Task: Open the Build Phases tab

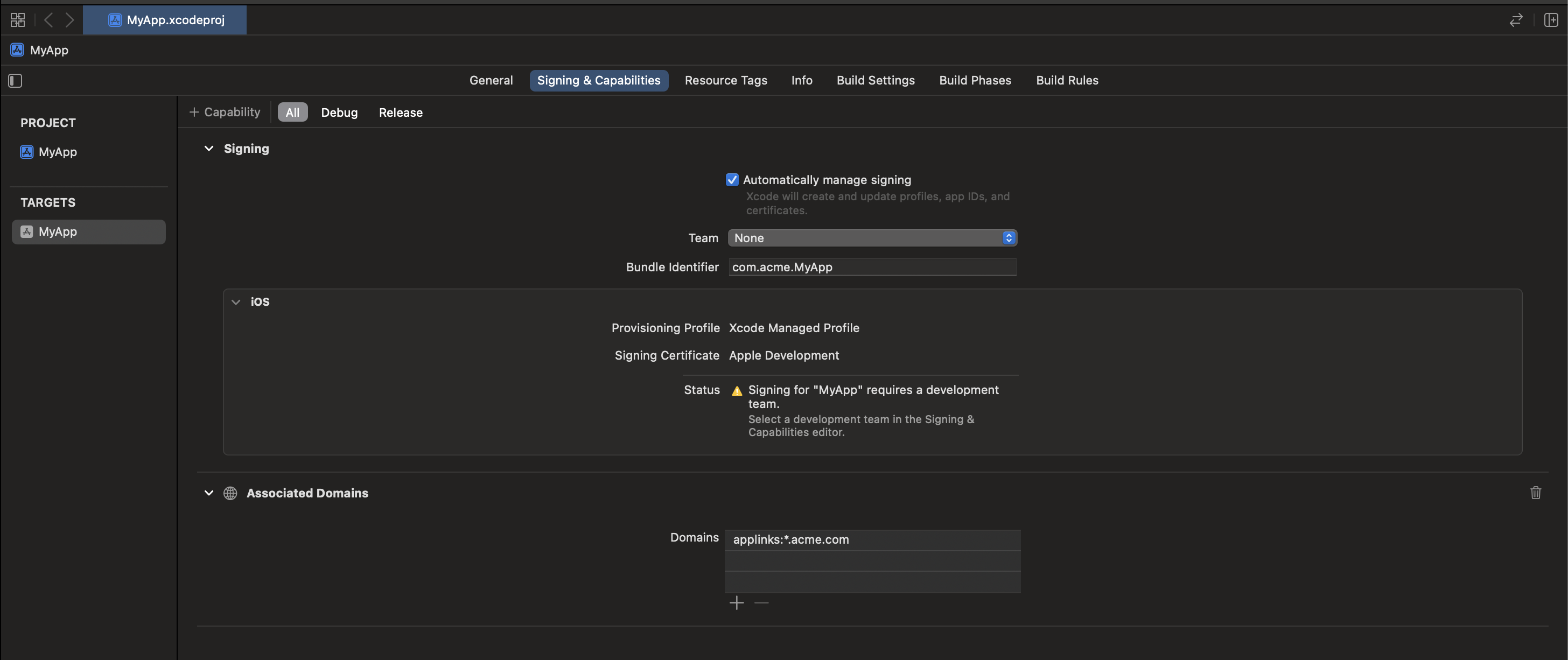Action: click(x=975, y=80)
